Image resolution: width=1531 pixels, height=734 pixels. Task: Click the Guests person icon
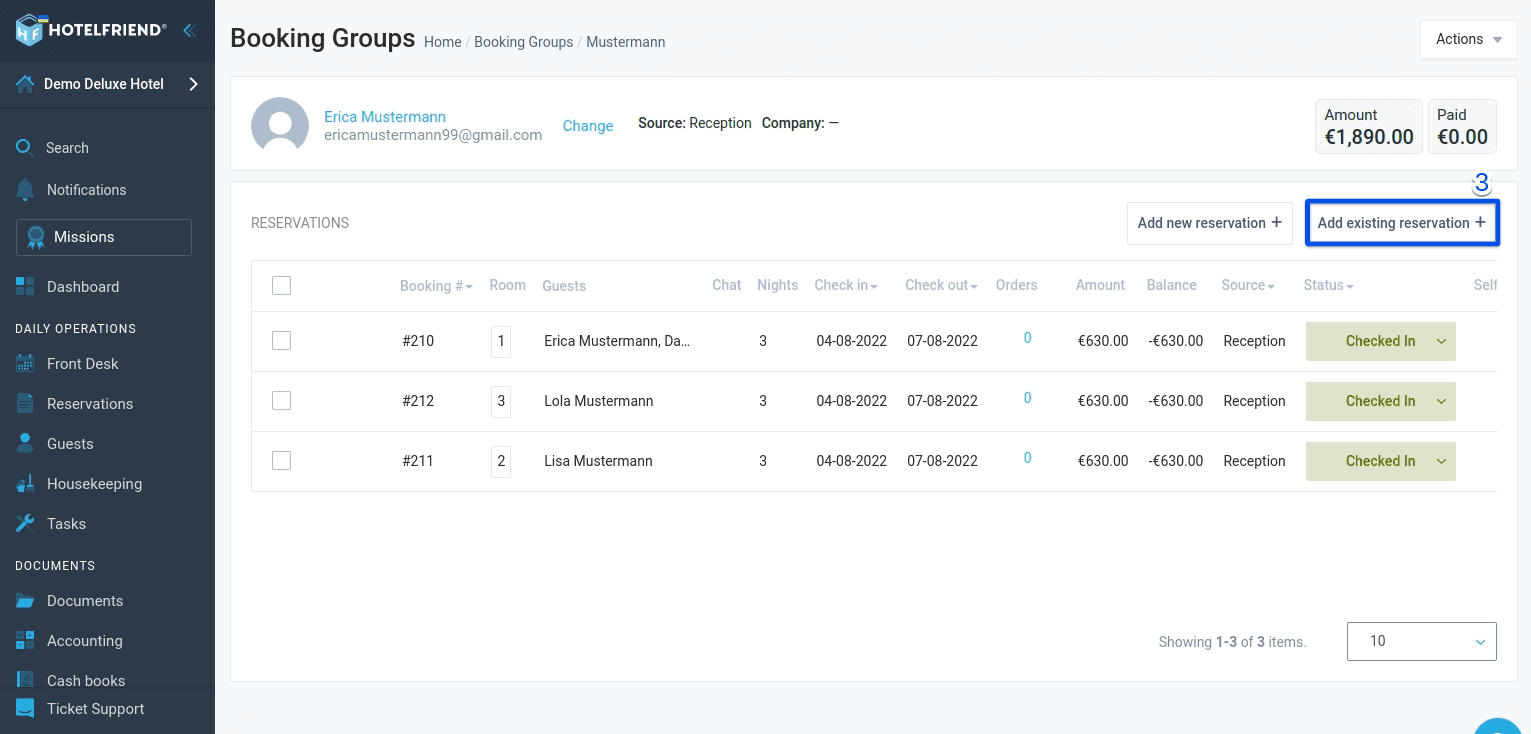pos(25,443)
